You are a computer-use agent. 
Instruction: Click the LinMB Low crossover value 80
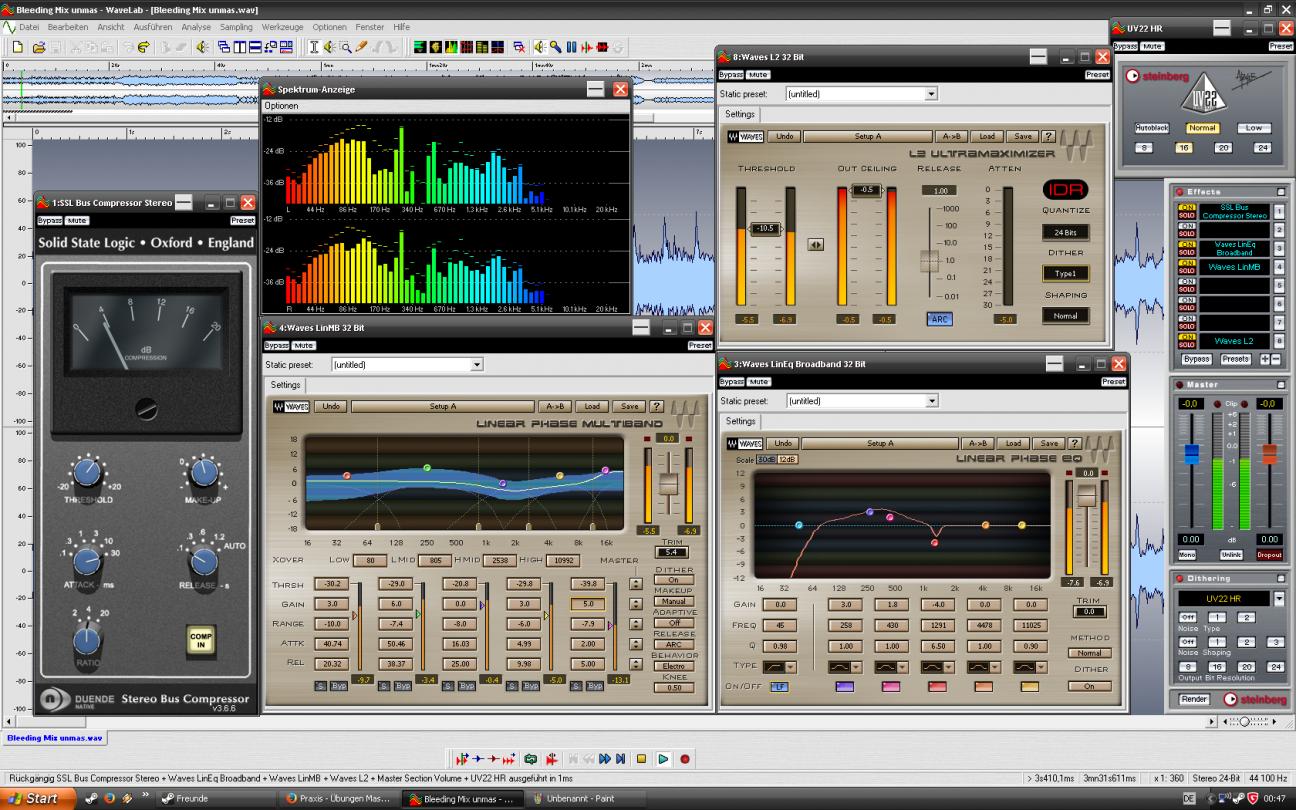[370, 561]
